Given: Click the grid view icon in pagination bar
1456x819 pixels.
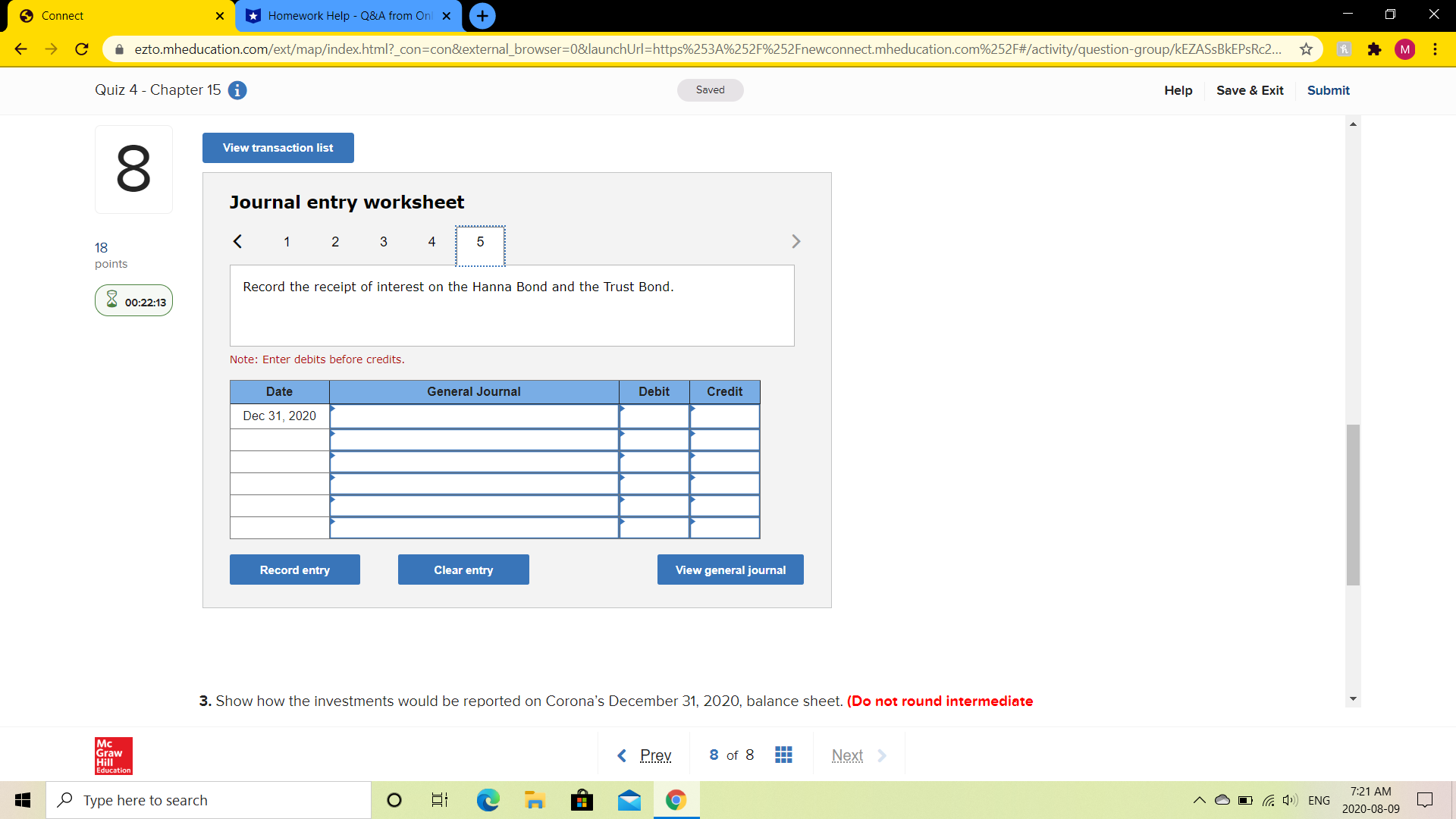Looking at the screenshot, I should click(783, 755).
